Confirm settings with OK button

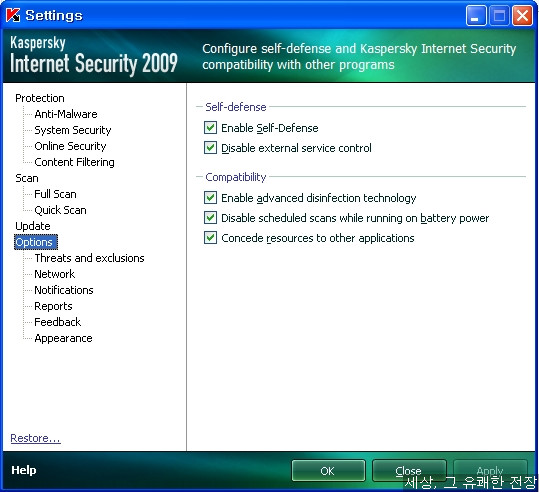(328, 471)
